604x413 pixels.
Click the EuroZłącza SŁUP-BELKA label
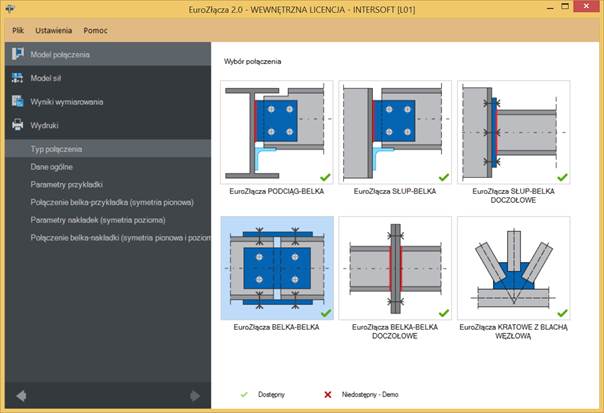[x=395, y=191]
